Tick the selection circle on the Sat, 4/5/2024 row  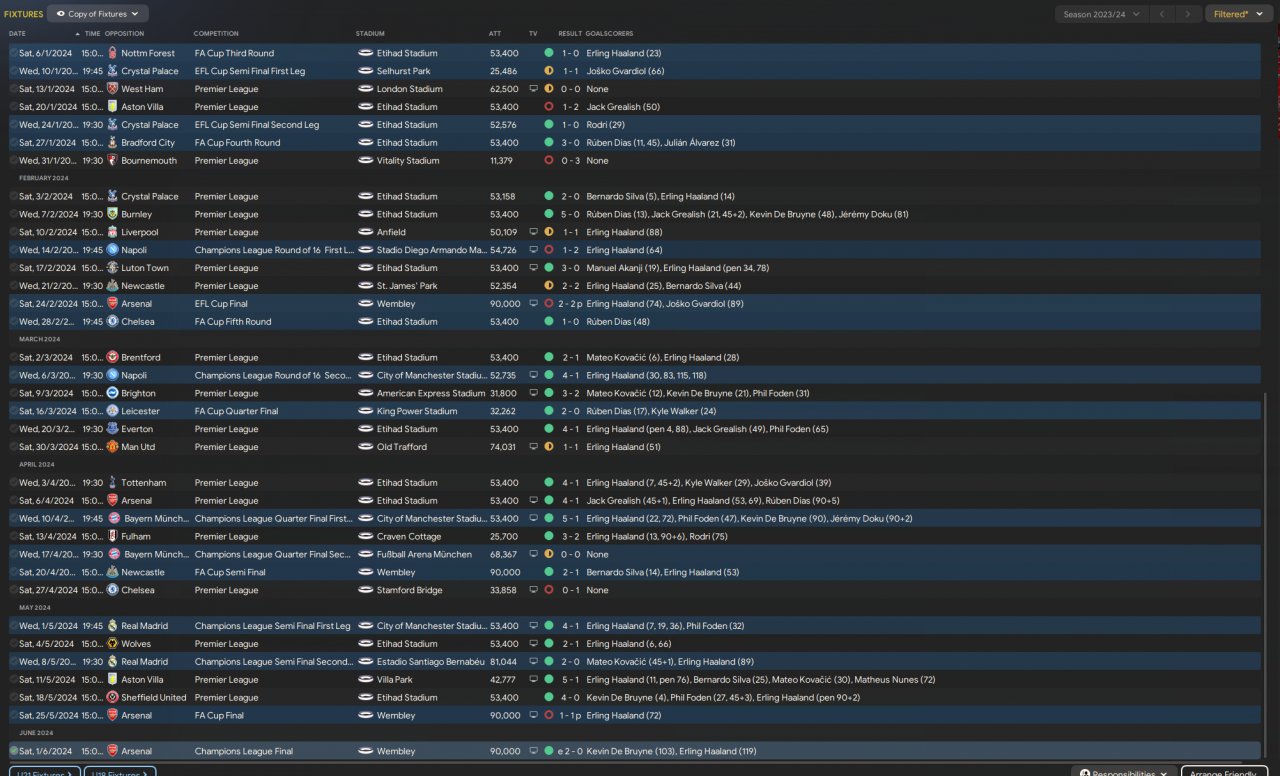point(13,644)
